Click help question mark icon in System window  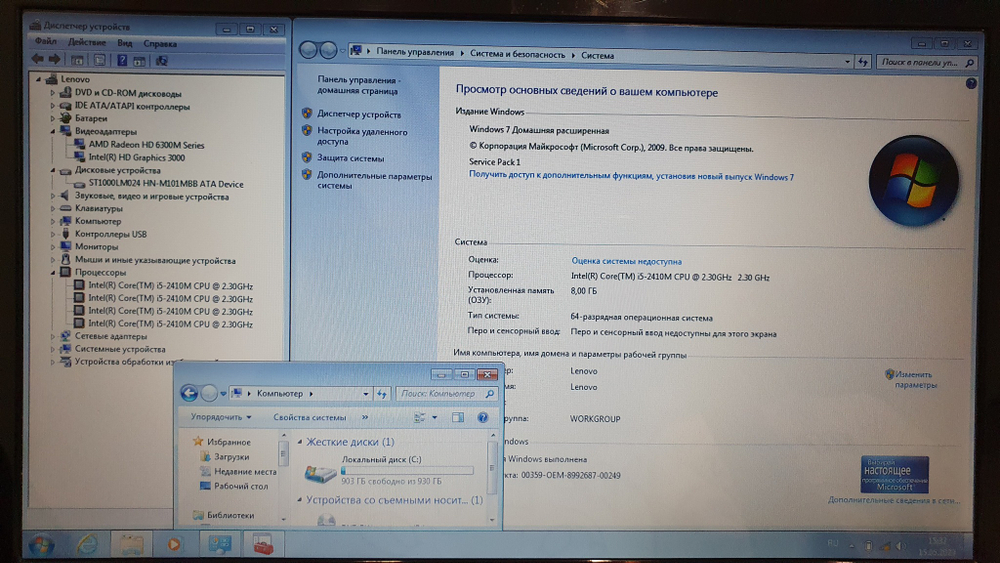[x=971, y=84]
